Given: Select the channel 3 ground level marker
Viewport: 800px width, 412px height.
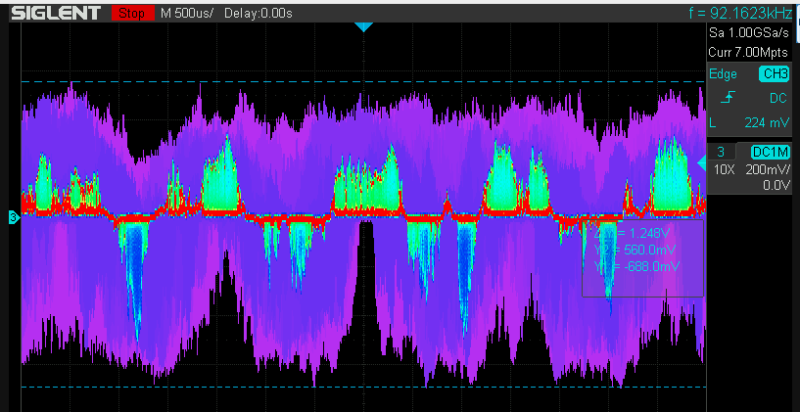Looking at the screenshot, I should click(x=13, y=216).
